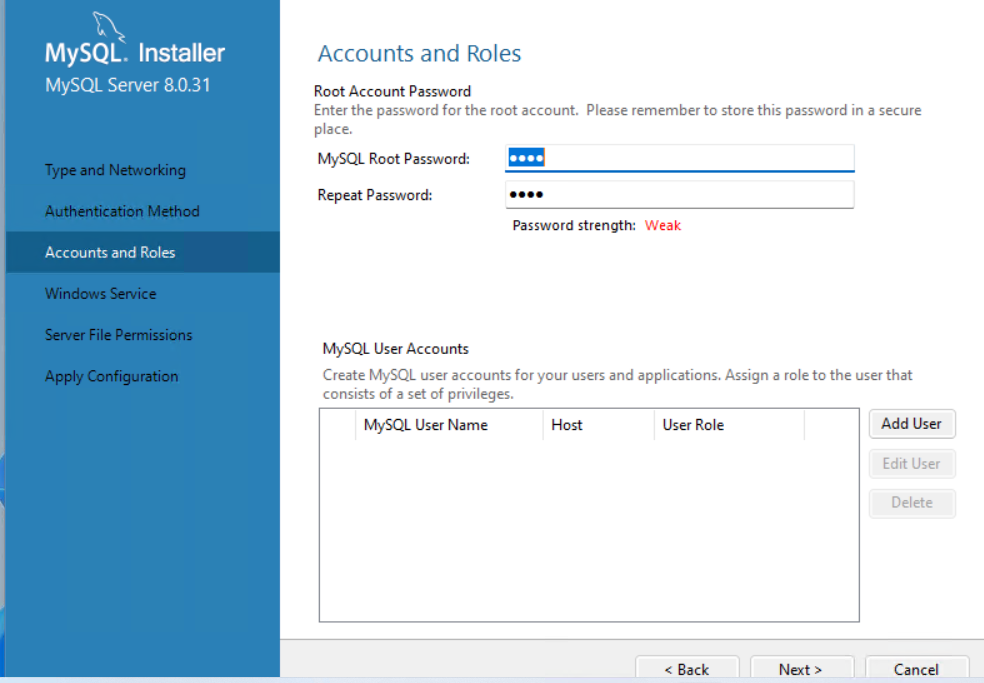This screenshot has height=683, width=984.
Task: Proceed using the Next button
Action: click(x=801, y=669)
